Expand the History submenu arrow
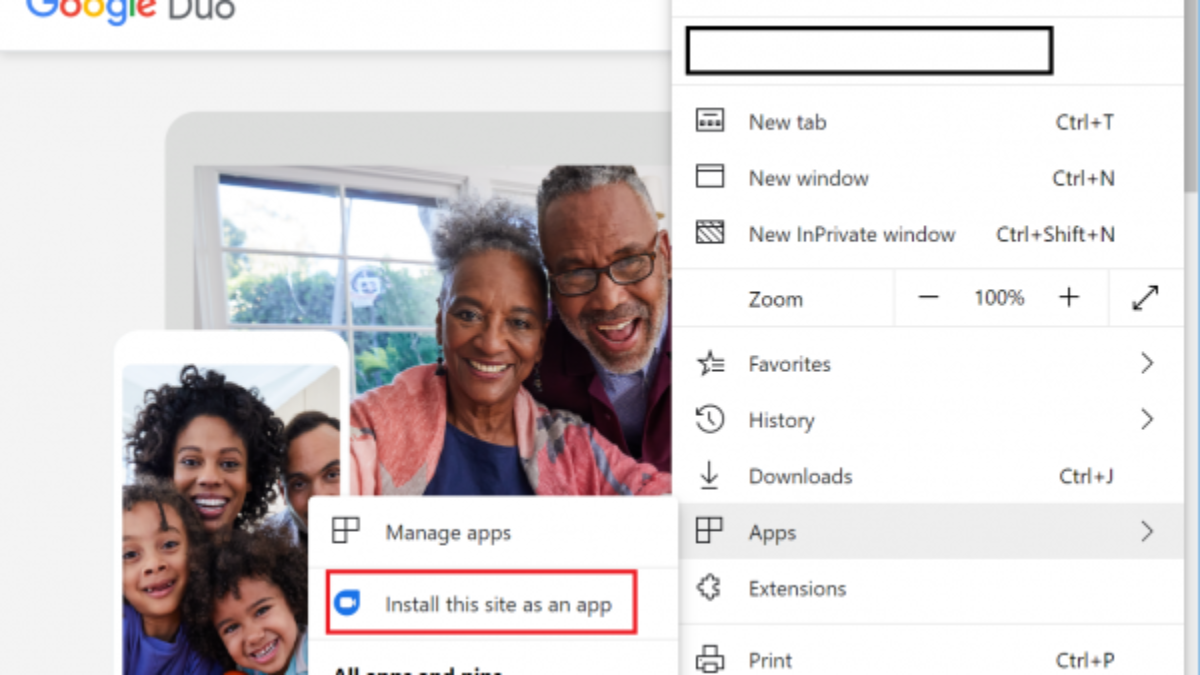Viewport: 1200px width, 675px height. click(x=1147, y=420)
